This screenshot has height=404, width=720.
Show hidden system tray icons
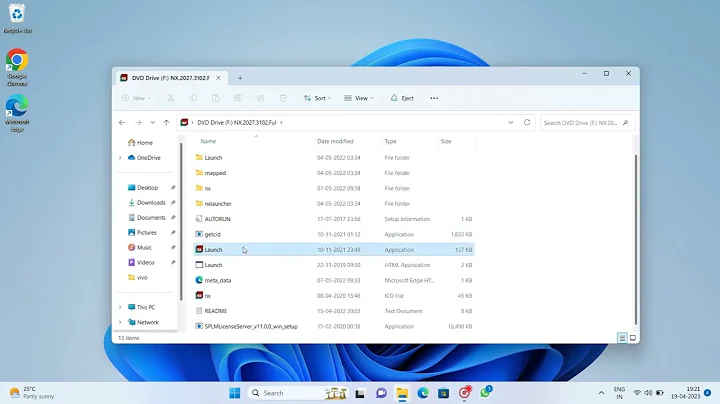tap(601, 393)
